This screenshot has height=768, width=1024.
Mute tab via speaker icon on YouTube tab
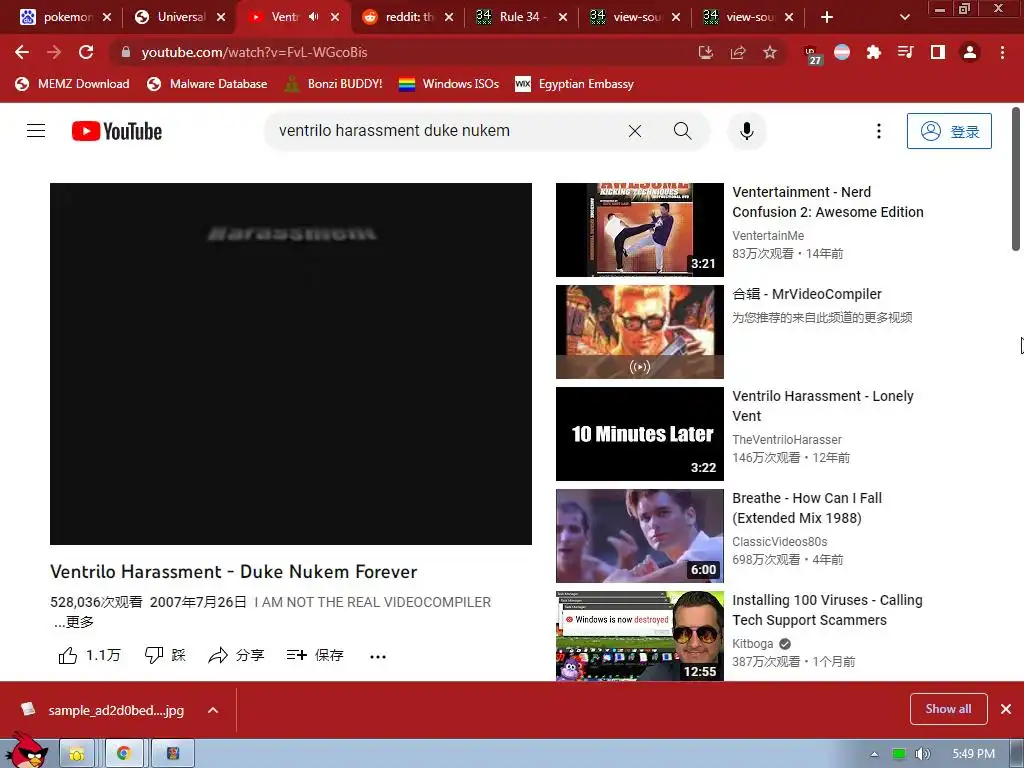click(x=313, y=17)
